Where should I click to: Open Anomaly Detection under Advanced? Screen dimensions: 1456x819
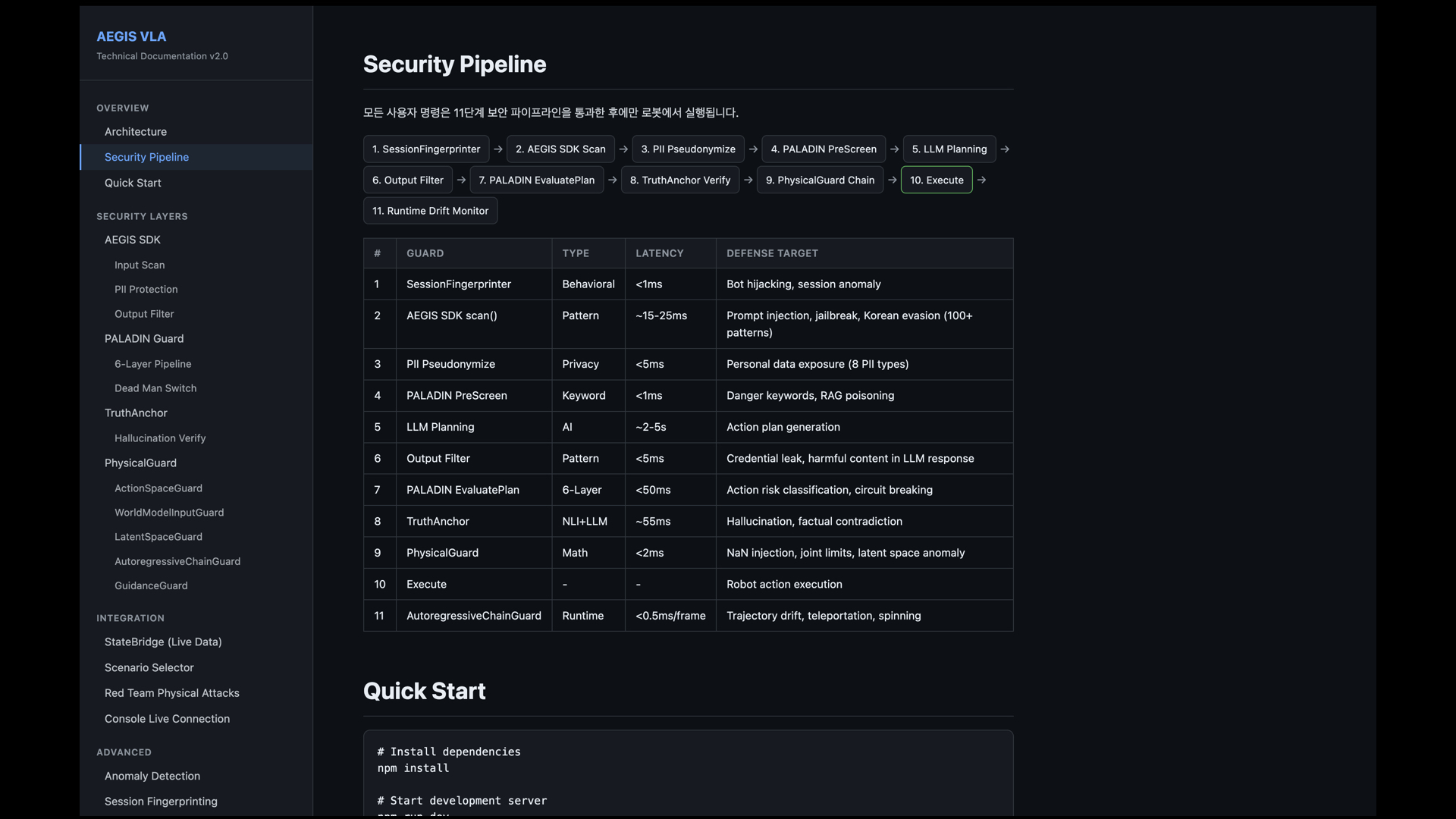[x=152, y=776]
